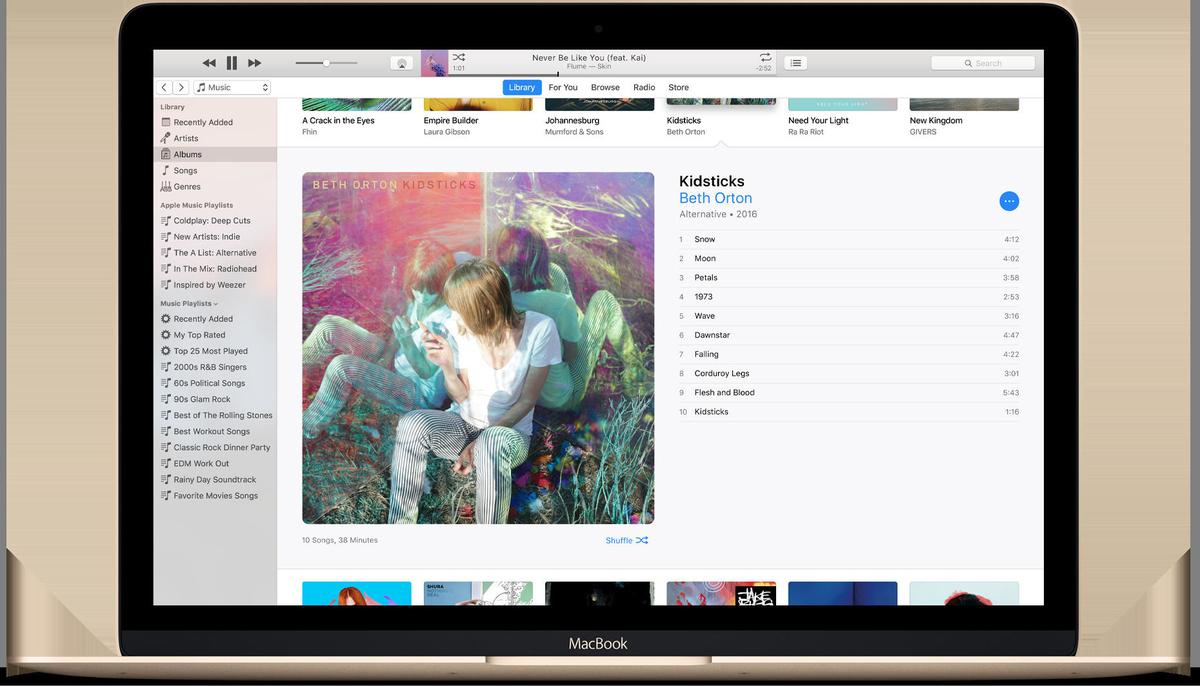Open Songs in the sidebar
Viewport: 1200px width, 686px height.
click(x=215, y=170)
